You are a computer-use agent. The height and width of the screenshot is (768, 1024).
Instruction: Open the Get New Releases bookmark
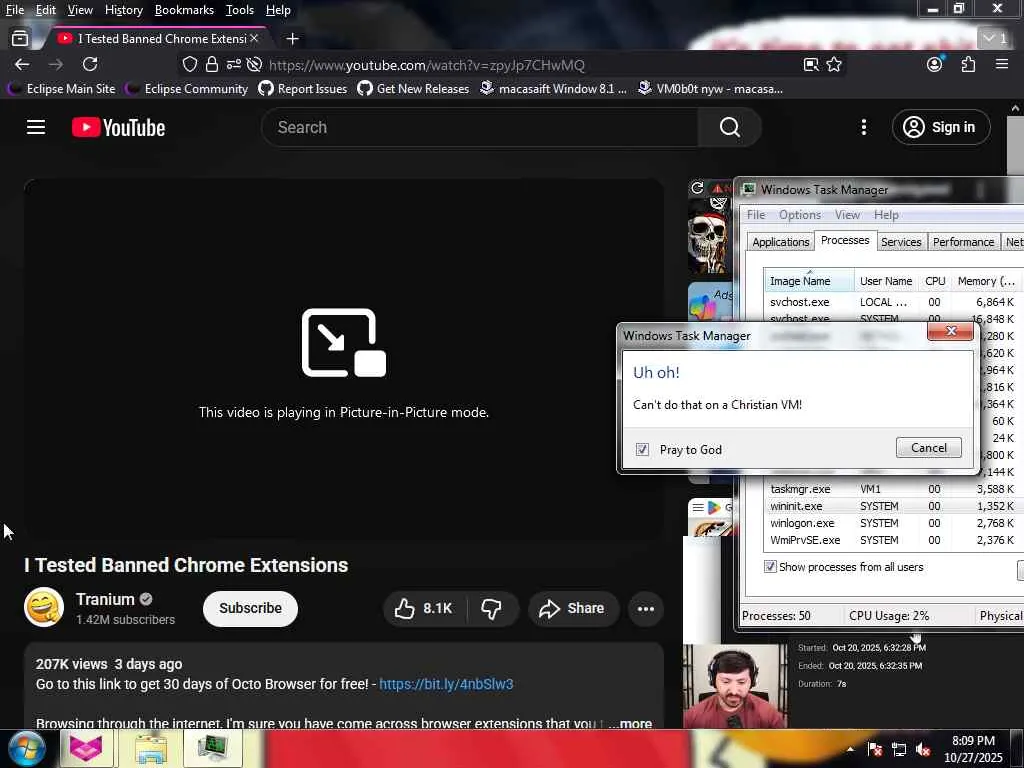[413, 88]
